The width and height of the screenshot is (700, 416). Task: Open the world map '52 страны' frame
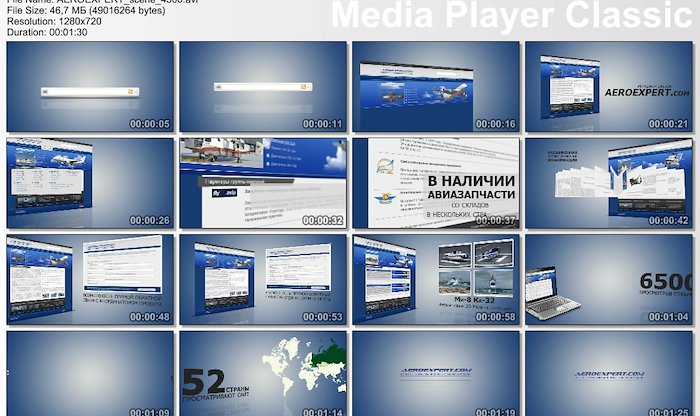pos(263,373)
